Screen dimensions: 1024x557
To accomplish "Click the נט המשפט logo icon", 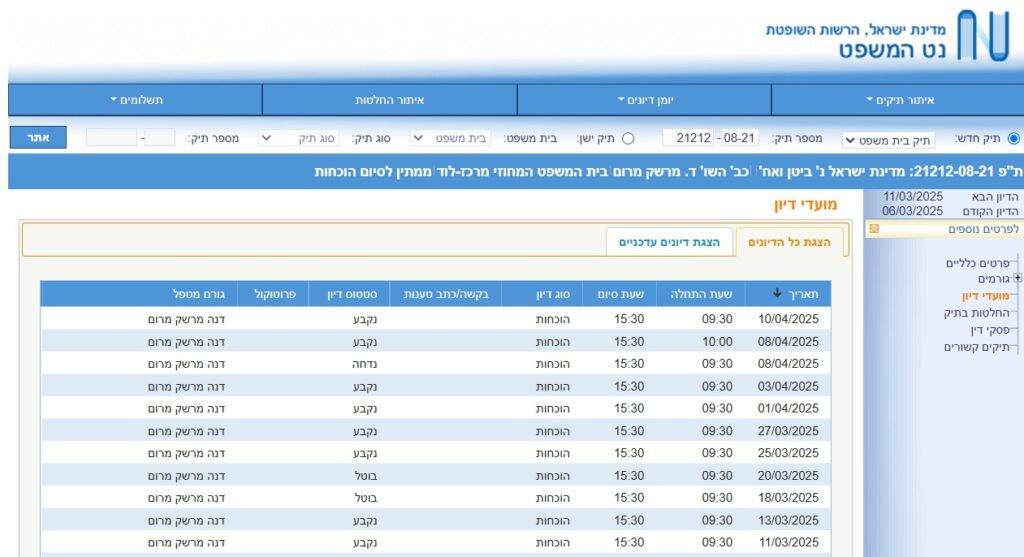I will pyautogui.click(x=984, y=35).
